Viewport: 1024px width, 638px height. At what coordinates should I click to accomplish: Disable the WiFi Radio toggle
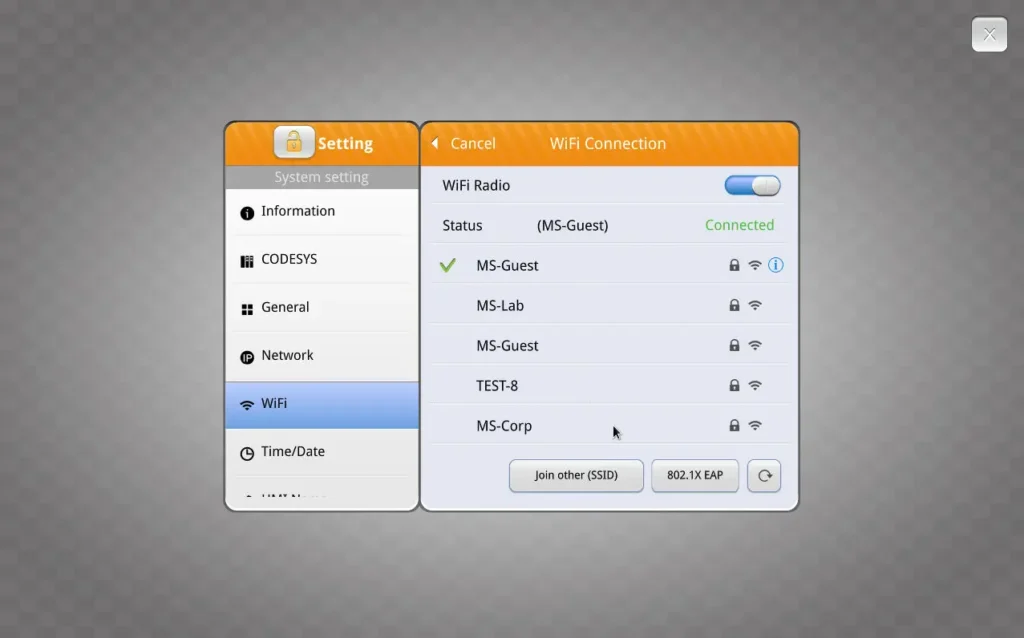click(x=752, y=185)
